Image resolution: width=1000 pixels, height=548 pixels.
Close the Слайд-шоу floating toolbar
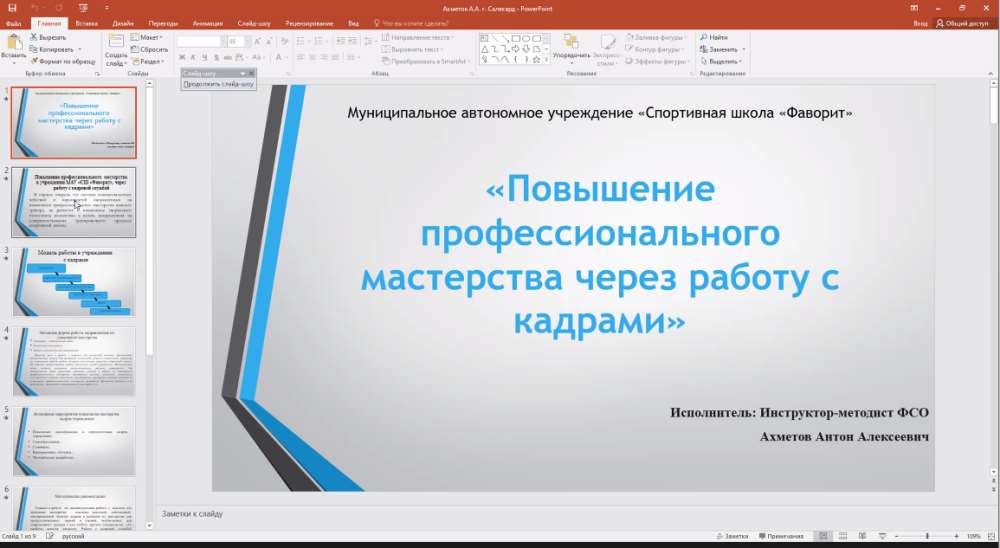pos(251,73)
